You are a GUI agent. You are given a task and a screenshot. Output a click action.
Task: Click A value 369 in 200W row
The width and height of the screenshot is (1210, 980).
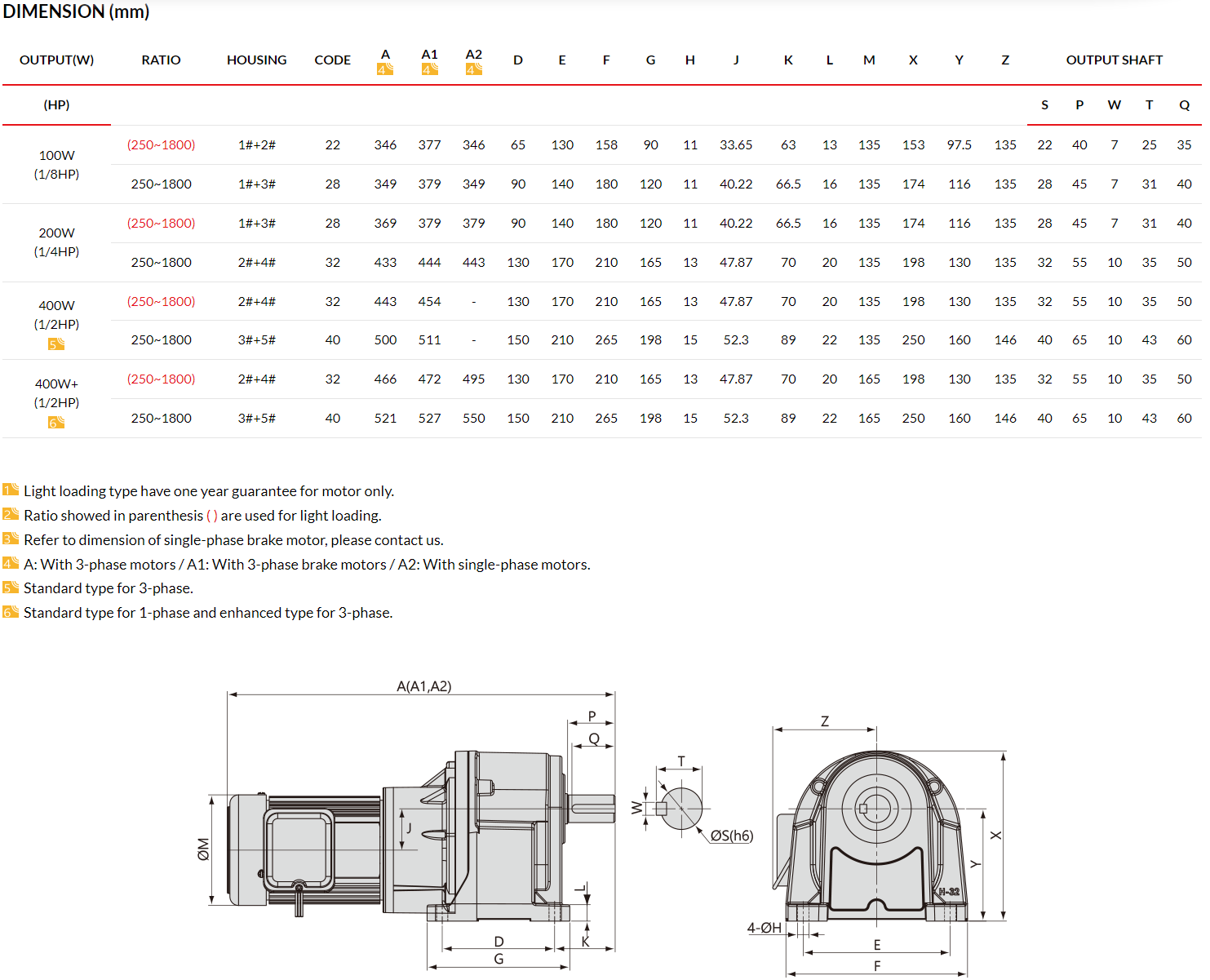tap(385, 223)
